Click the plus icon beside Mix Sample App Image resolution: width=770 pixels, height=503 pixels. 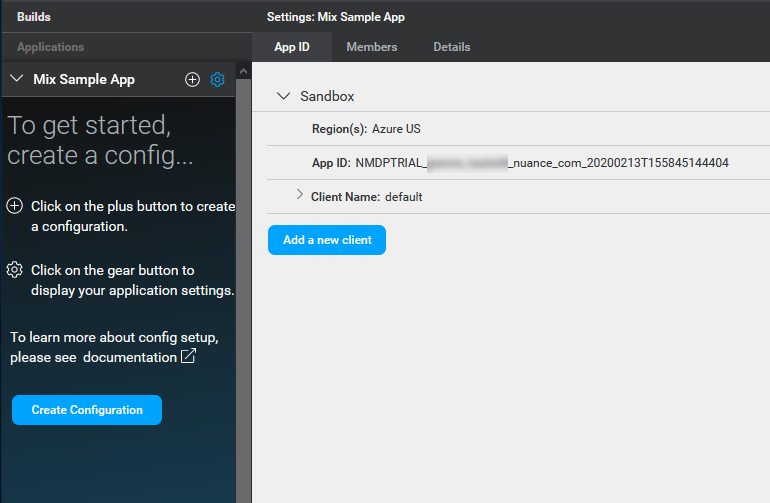(x=193, y=79)
